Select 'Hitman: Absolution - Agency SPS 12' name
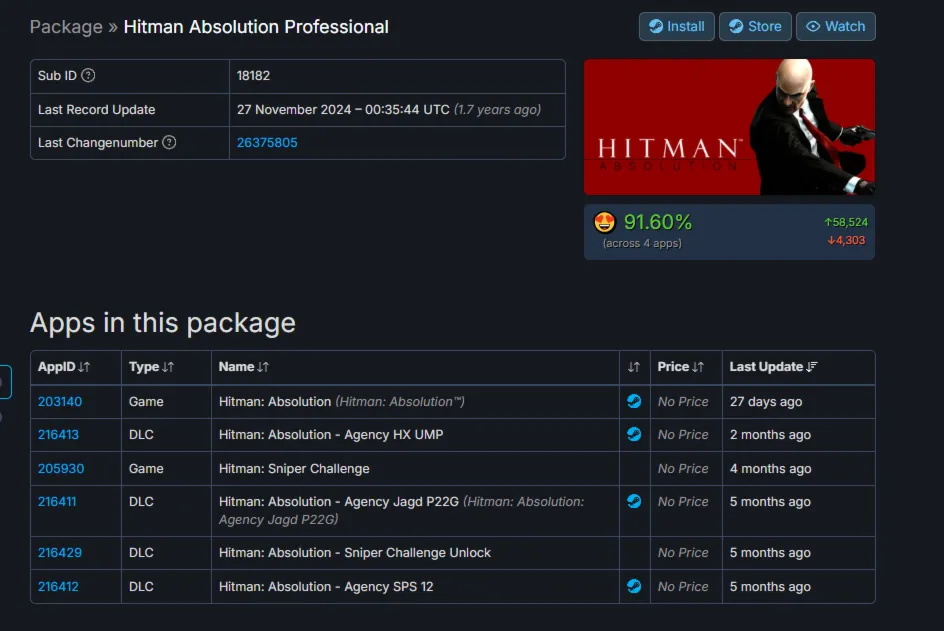Screen dimensions: 944x631 click(x=326, y=586)
